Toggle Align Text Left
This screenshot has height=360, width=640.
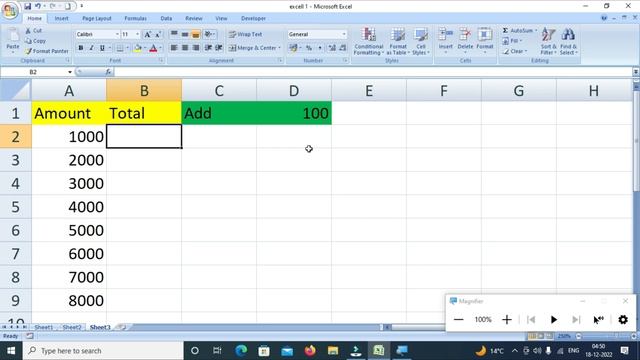pos(174,48)
